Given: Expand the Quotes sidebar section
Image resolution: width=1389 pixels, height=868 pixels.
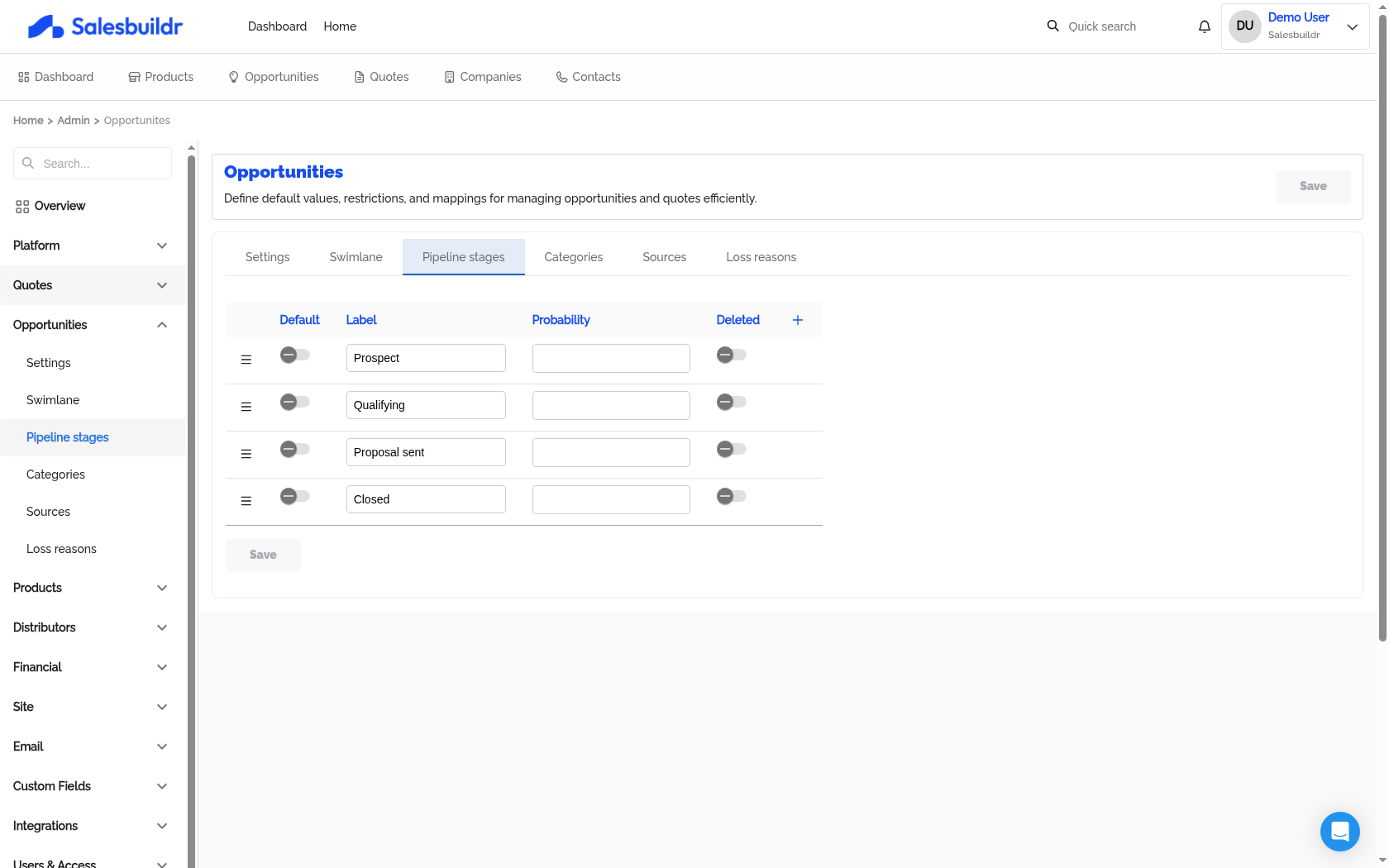Looking at the screenshot, I should (x=91, y=285).
